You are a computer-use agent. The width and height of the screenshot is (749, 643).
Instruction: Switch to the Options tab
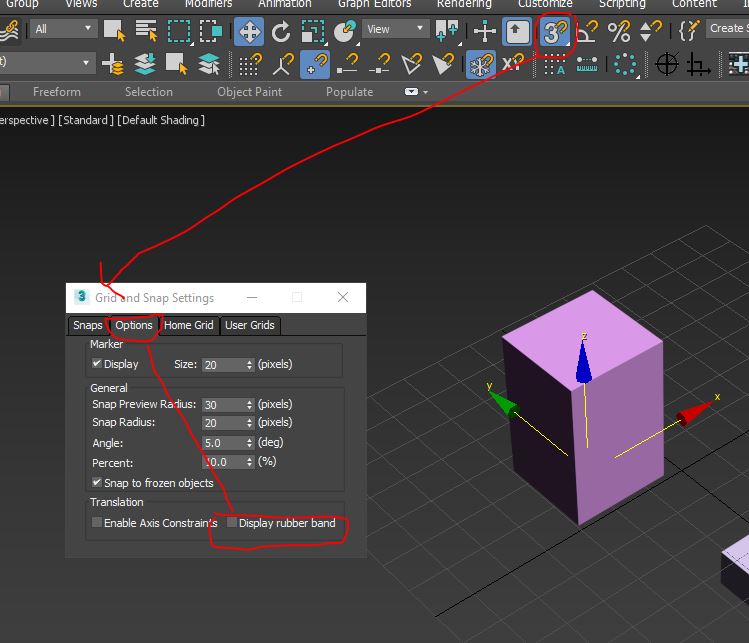[x=134, y=325]
